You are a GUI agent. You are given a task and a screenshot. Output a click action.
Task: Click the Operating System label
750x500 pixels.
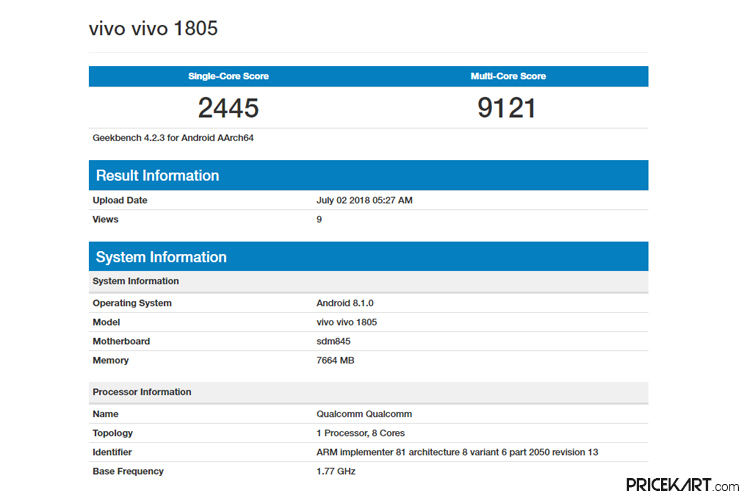pos(132,303)
